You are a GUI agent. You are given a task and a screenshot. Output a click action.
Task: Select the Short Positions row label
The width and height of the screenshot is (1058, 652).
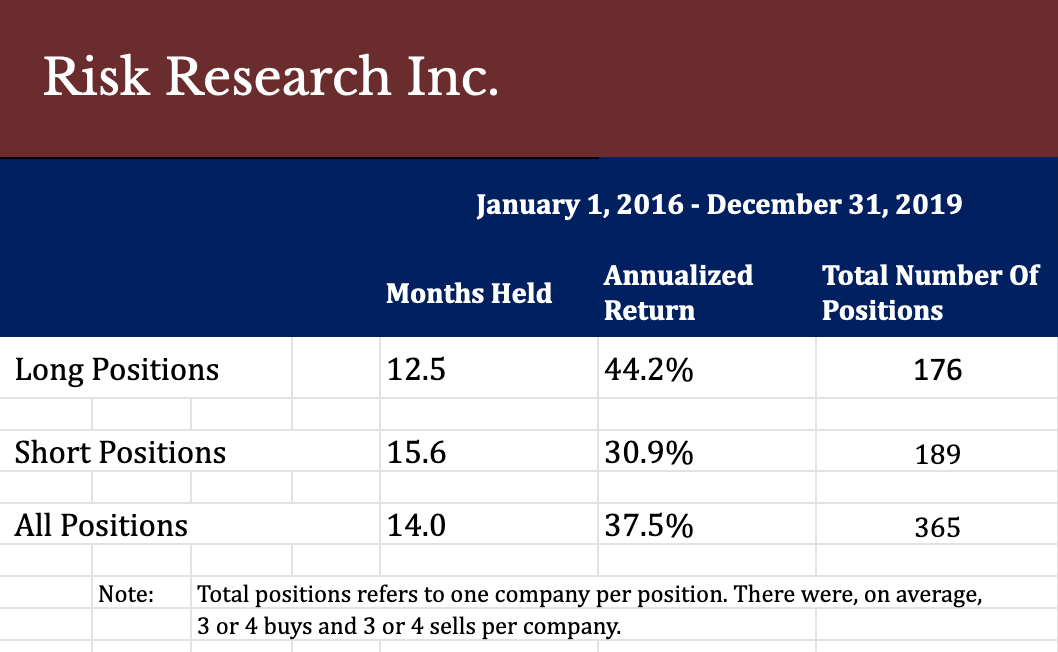(x=120, y=452)
